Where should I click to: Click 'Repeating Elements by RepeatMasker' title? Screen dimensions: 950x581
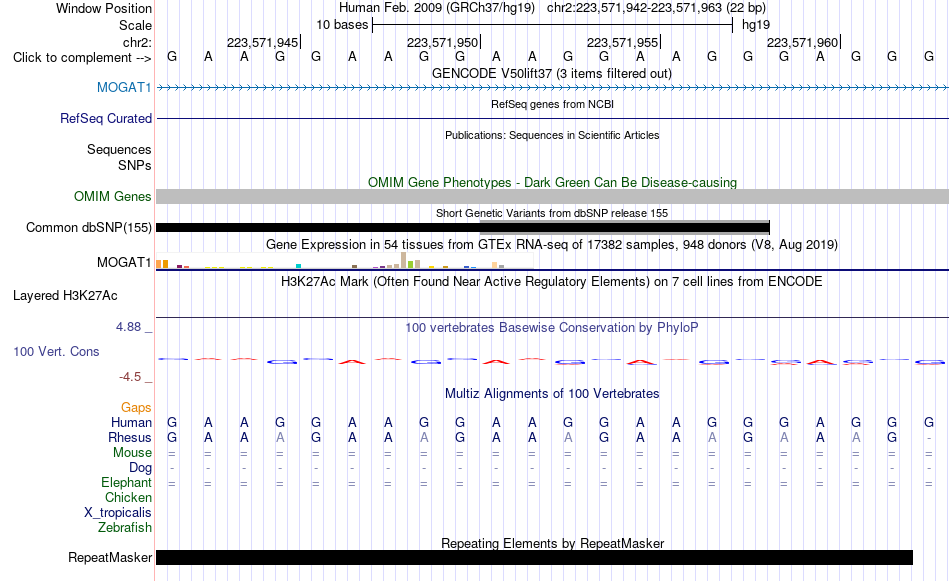(x=552, y=543)
